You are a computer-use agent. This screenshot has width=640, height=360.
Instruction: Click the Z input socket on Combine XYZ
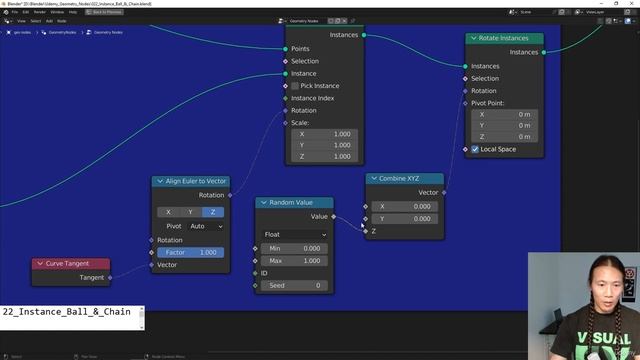365,231
